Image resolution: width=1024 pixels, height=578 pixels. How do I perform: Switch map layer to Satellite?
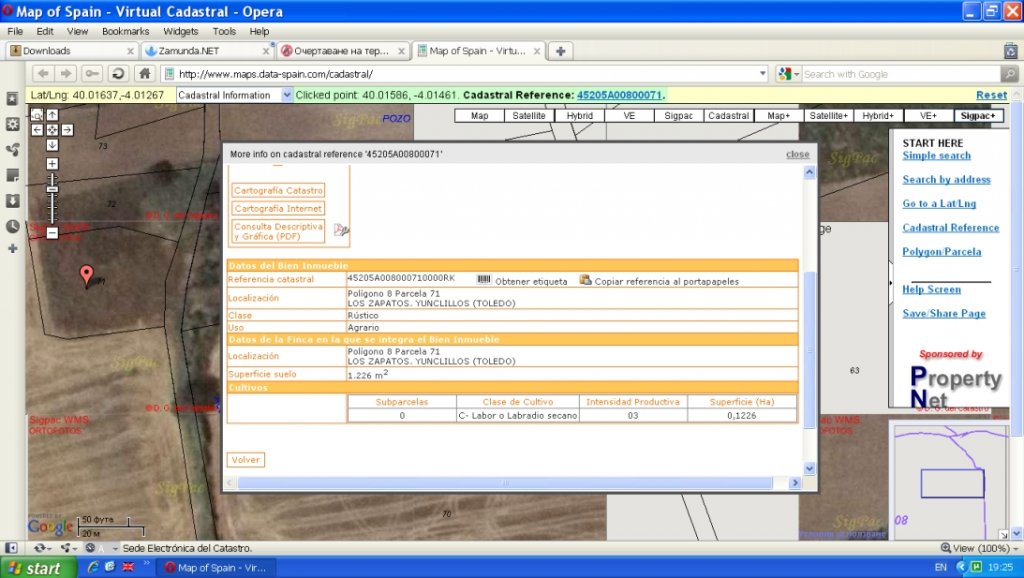pos(530,116)
